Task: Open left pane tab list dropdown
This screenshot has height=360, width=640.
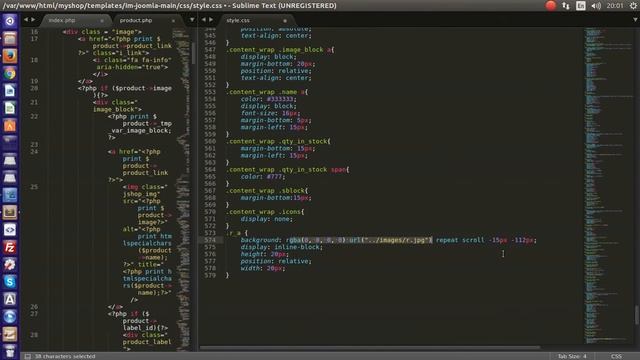Action: click(x=192, y=20)
